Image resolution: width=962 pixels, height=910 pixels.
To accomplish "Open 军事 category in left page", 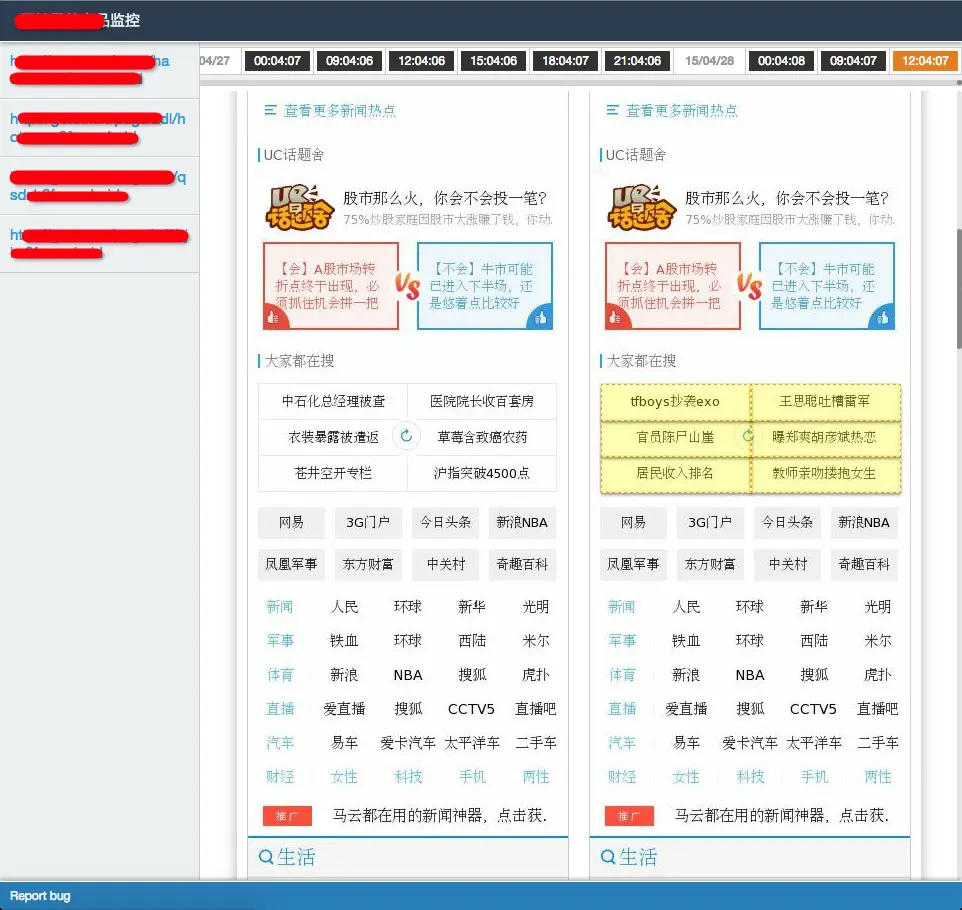I will pos(280,641).
